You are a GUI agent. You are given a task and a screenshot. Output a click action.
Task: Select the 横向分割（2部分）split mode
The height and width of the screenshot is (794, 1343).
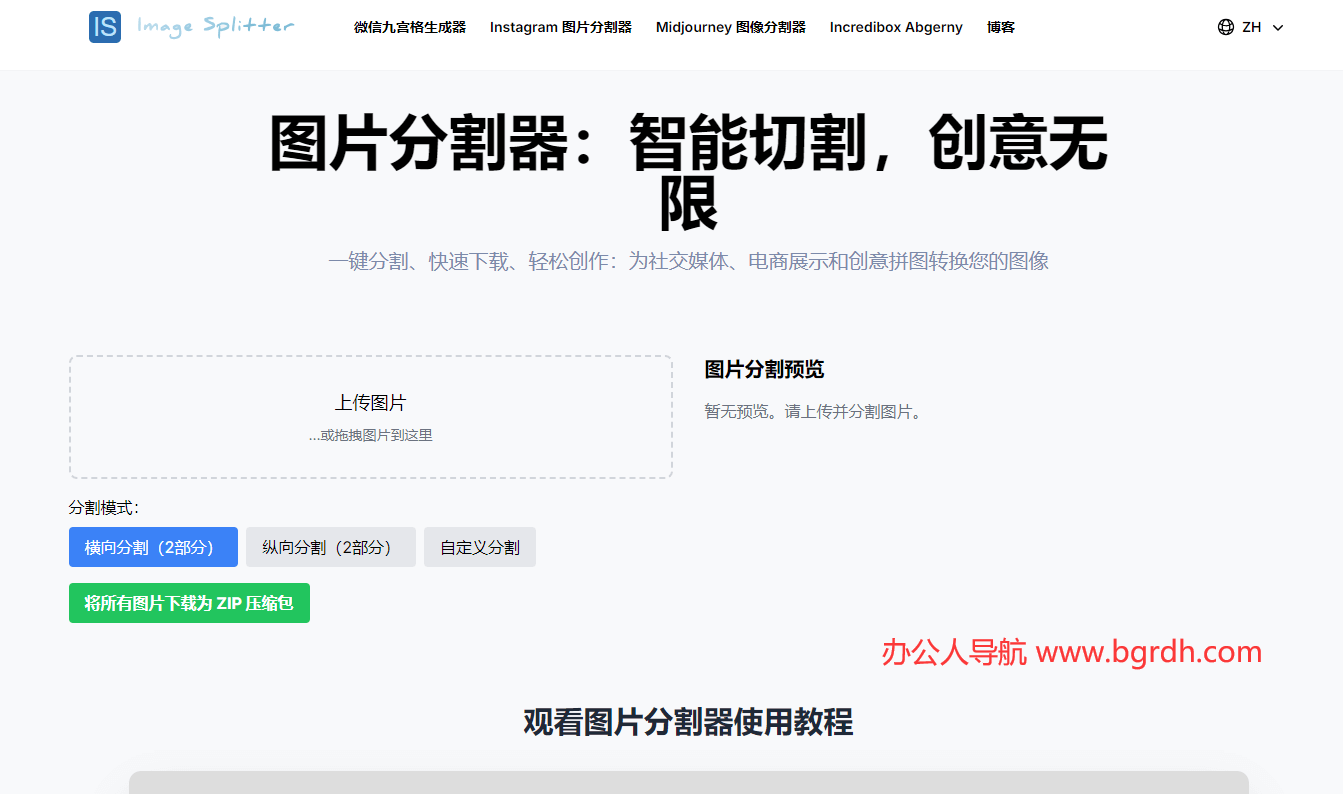tap(153, 547)
